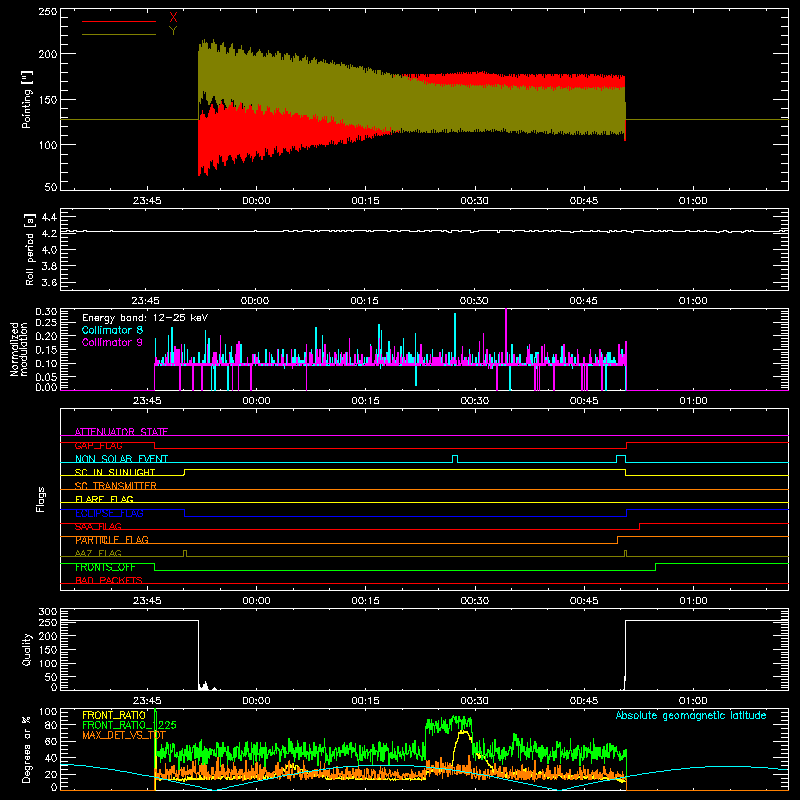Click the 00:45 tick under Flags plot
Image resolution: width=800 pixels, height=800 pixels.
584,601
